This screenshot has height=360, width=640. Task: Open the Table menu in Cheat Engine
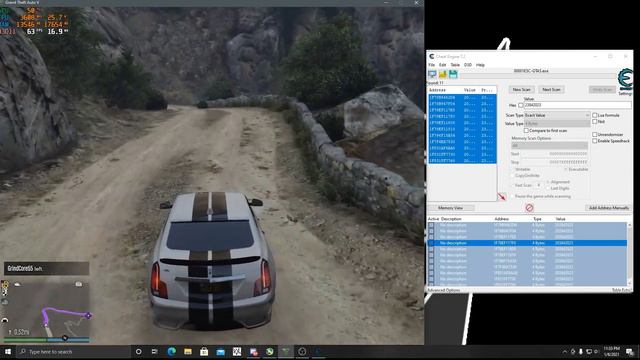(455, 65)
